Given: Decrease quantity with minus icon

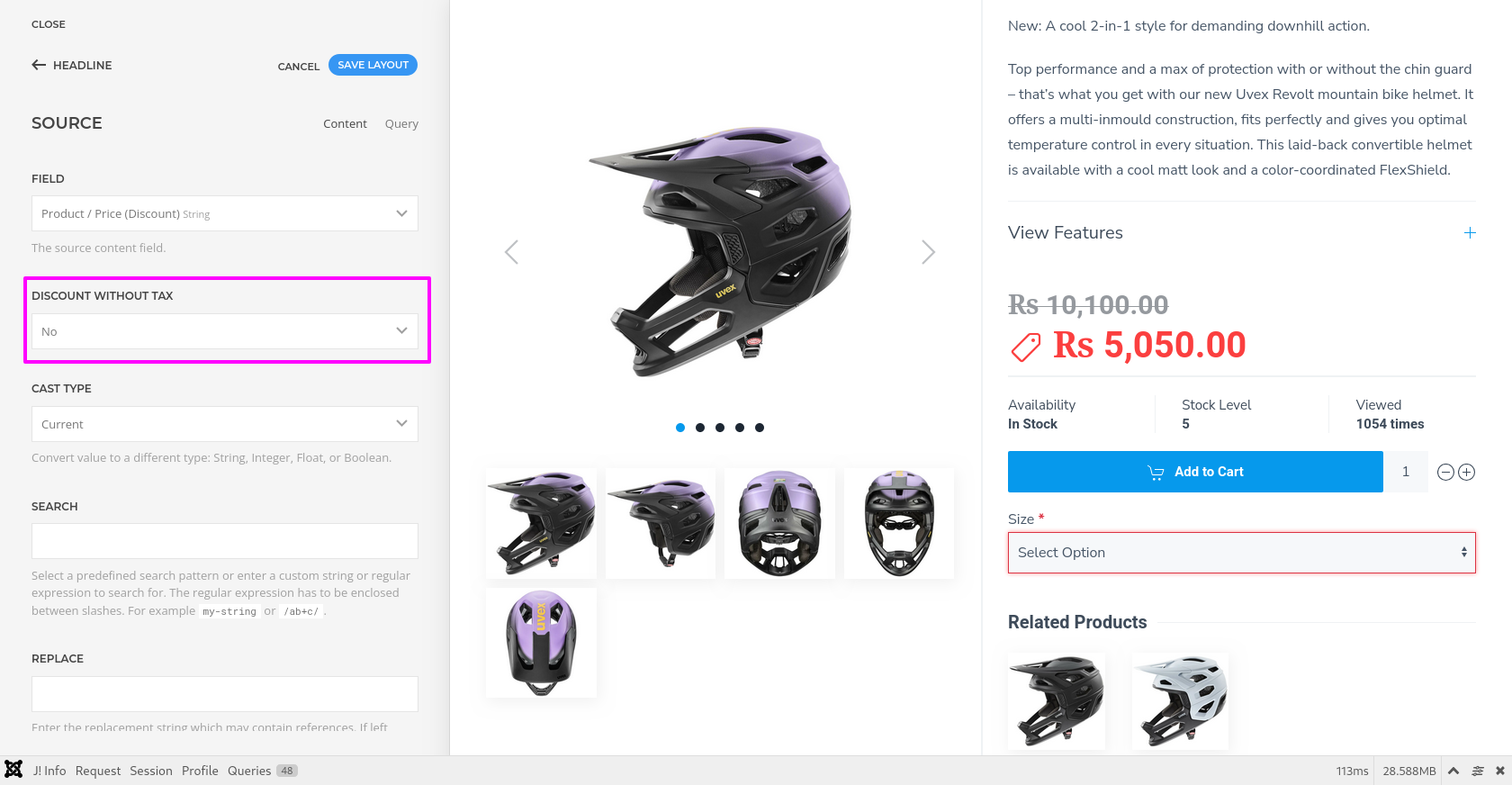Looking at the screenshot, I should (1445, 473).
